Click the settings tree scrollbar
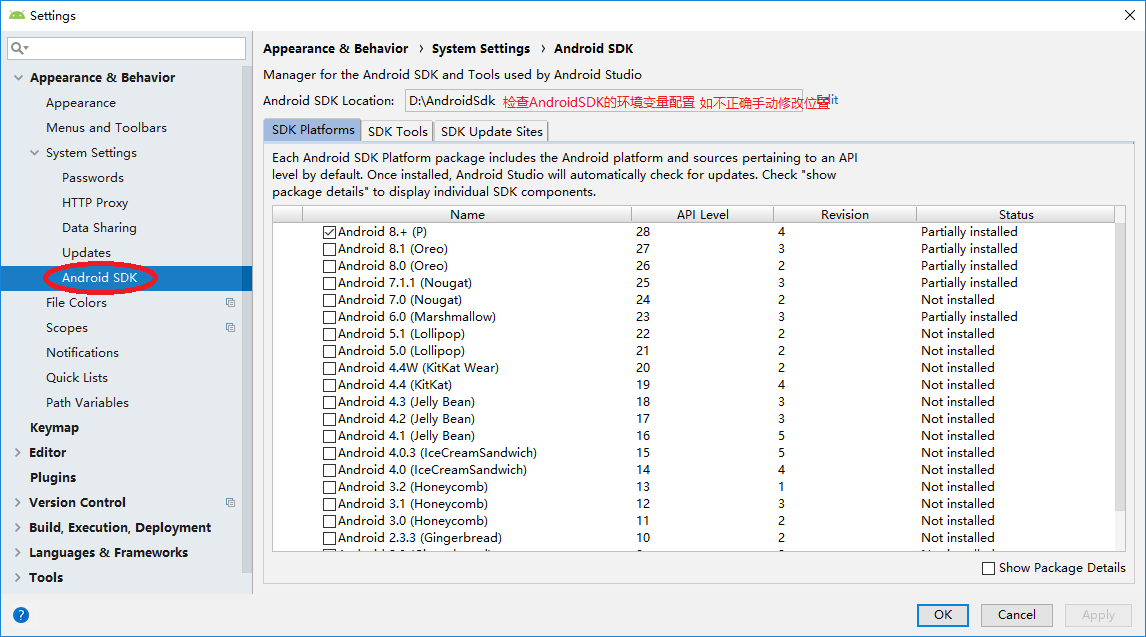Screen dimensions: 1146x637 pos(247,319)
